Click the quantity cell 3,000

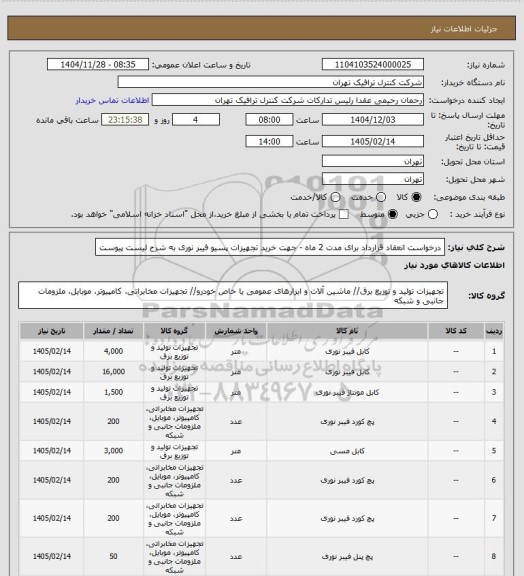(114, 451)
